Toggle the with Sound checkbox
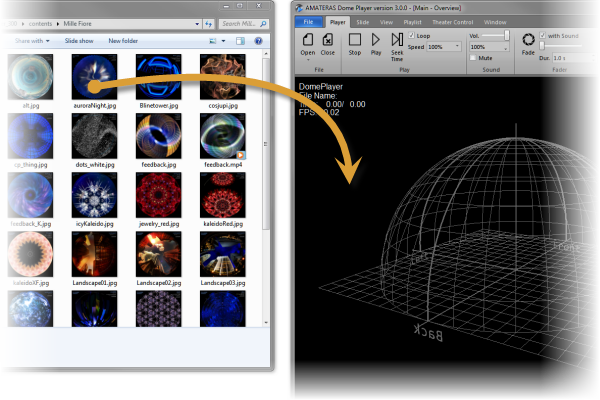The image size is (600, 400). [543, 35]
